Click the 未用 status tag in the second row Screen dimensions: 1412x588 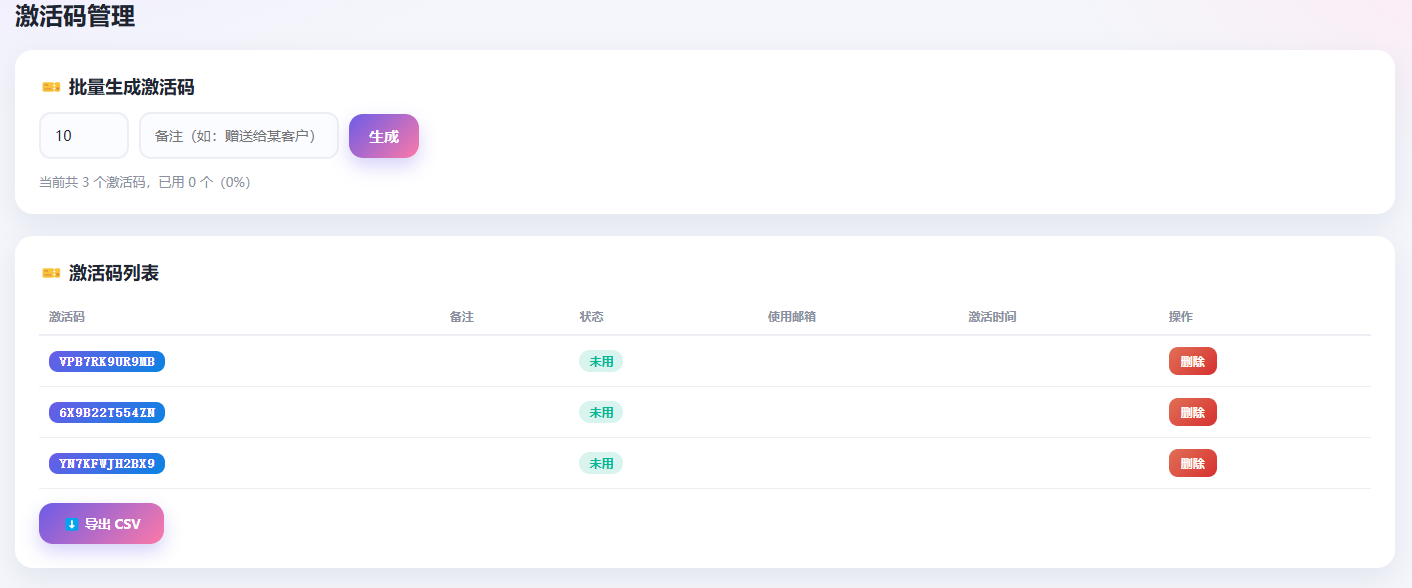(x=601, y=412)
